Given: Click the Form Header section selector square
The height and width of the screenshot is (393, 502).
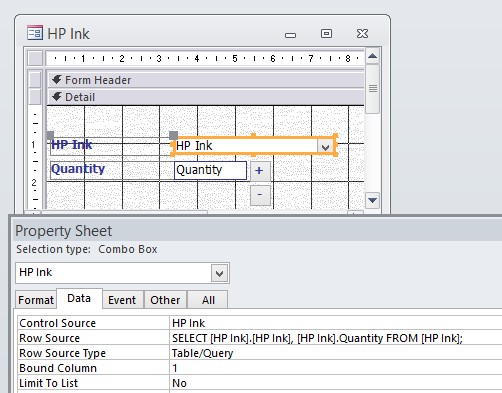Looking at the screenshot, I should click(35, 80).
